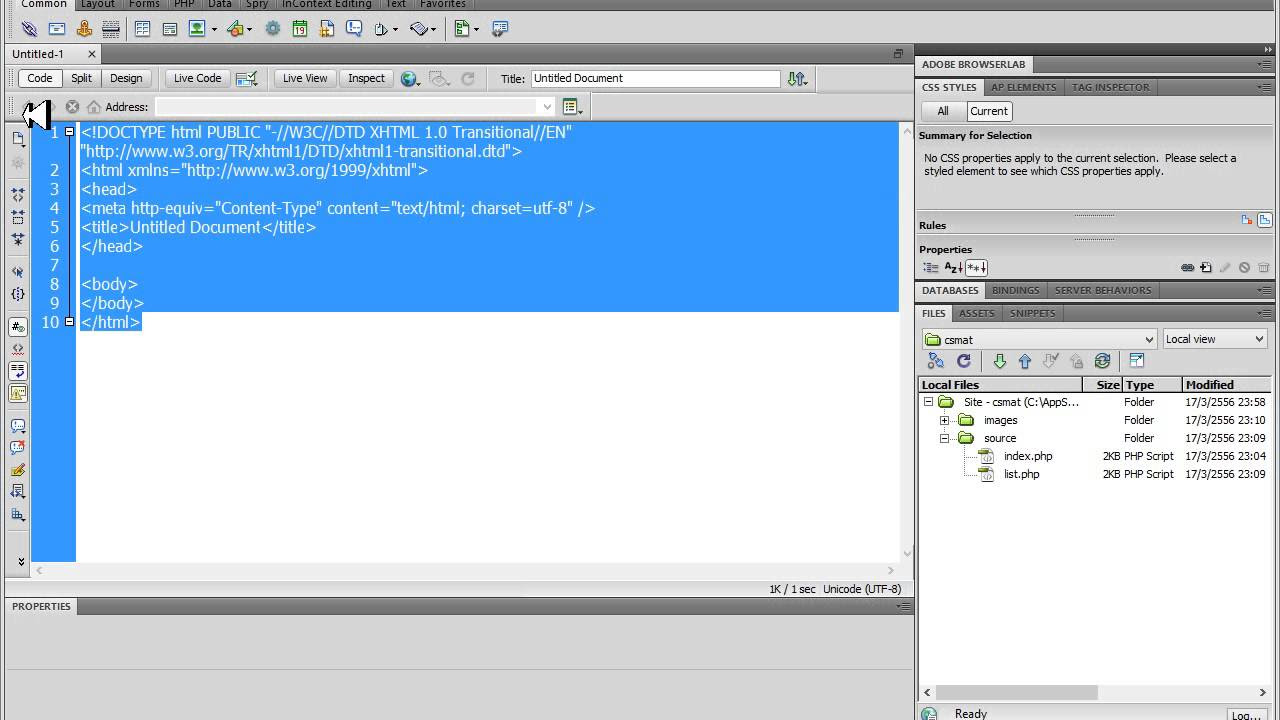Image resolution: width=1280 pixels, height=720 pixels.
Task: Insert an Email Link icon
Action: click(57, 29)
